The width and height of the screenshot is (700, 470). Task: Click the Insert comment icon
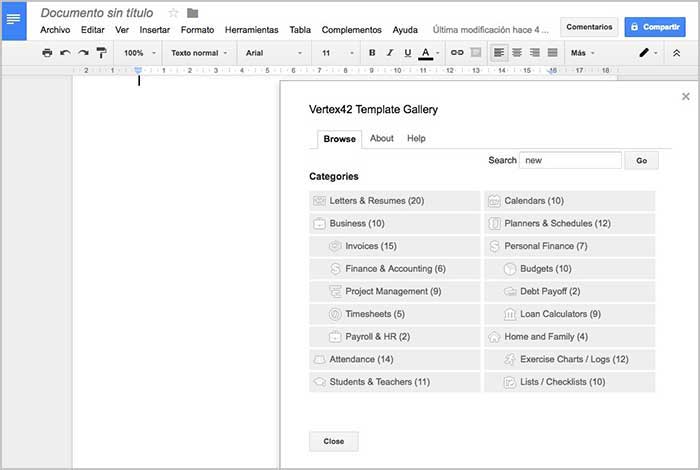(476, 53)
